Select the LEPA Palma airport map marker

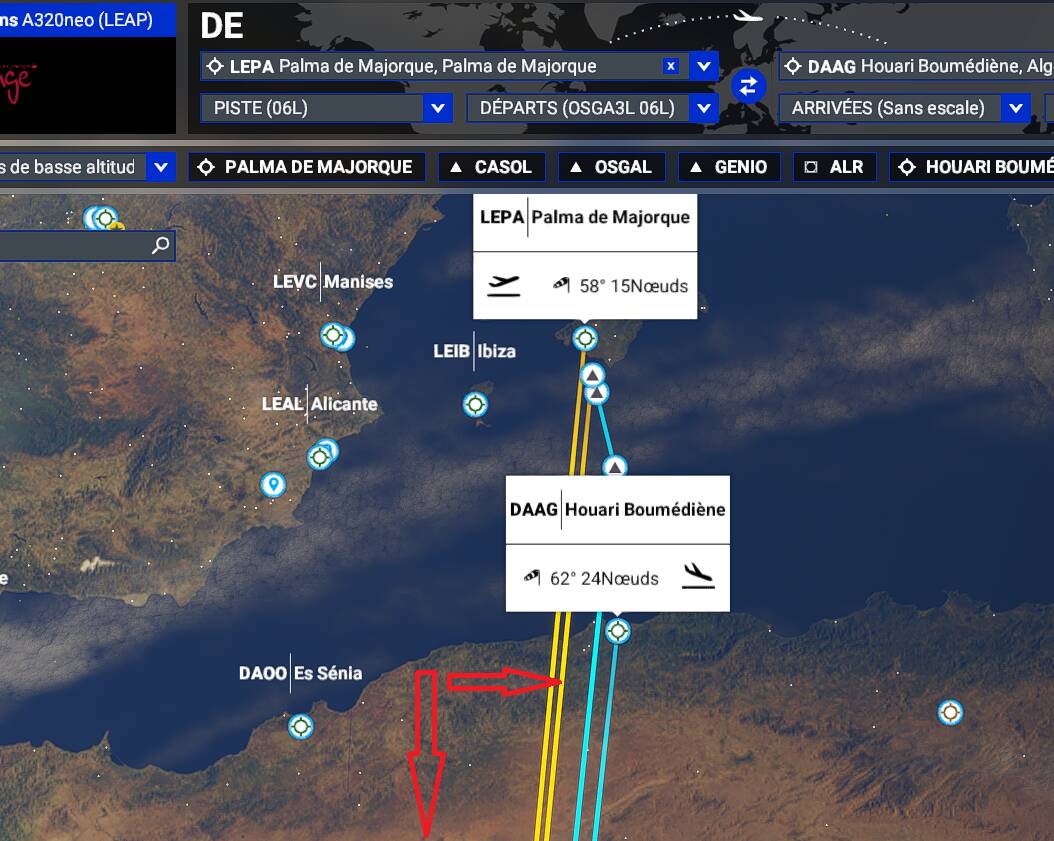585,338
